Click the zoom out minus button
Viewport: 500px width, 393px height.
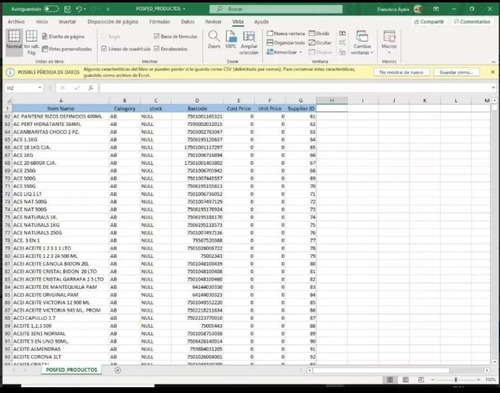click(x=433, y=380)
